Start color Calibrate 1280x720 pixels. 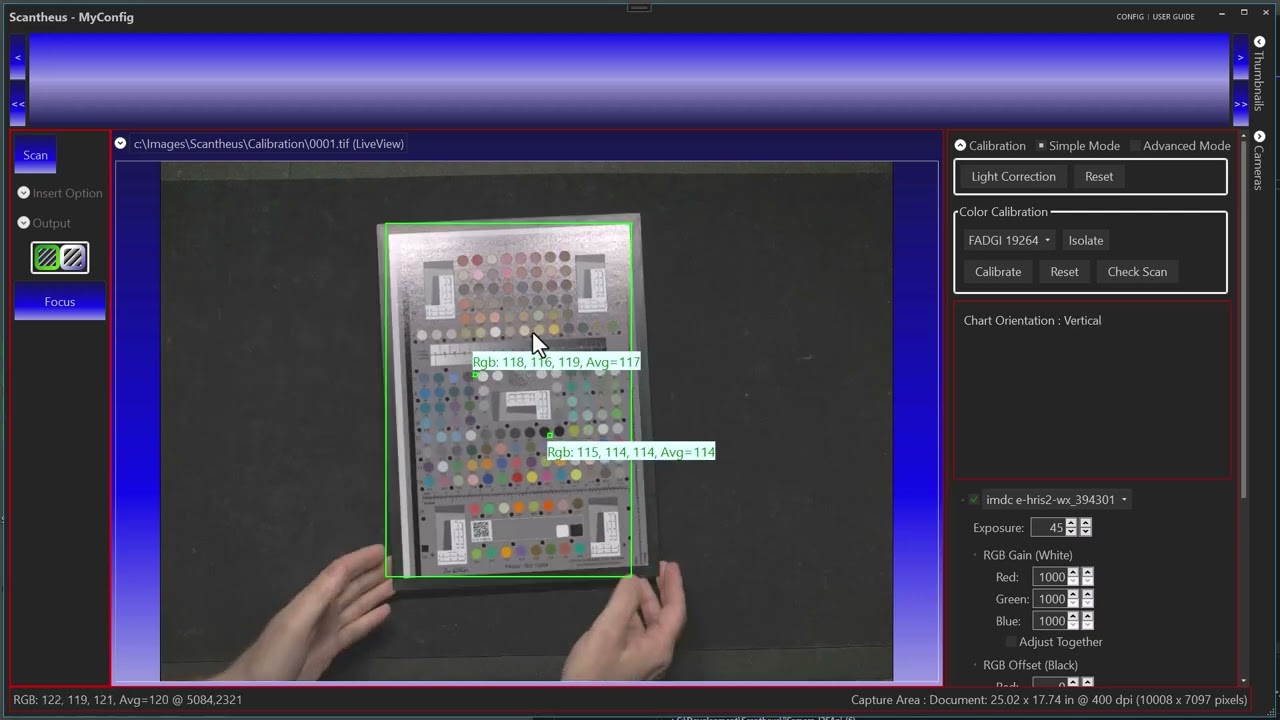(x=998, y=271)
